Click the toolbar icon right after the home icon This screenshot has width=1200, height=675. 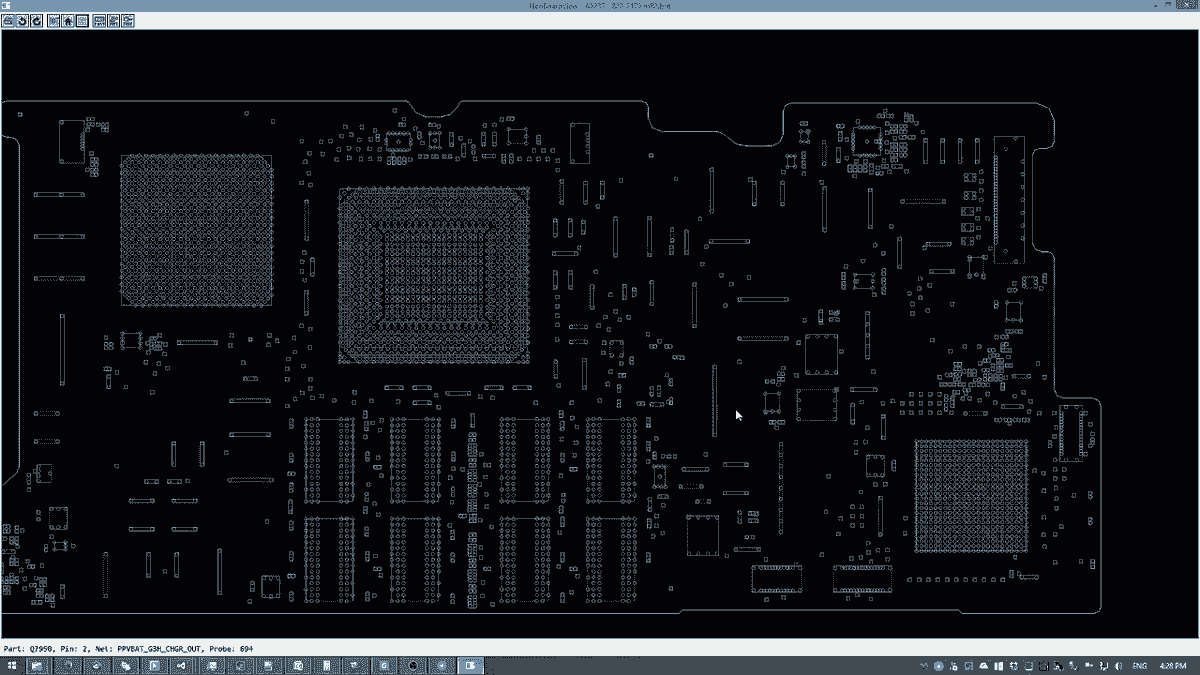[x=82, y=20]
